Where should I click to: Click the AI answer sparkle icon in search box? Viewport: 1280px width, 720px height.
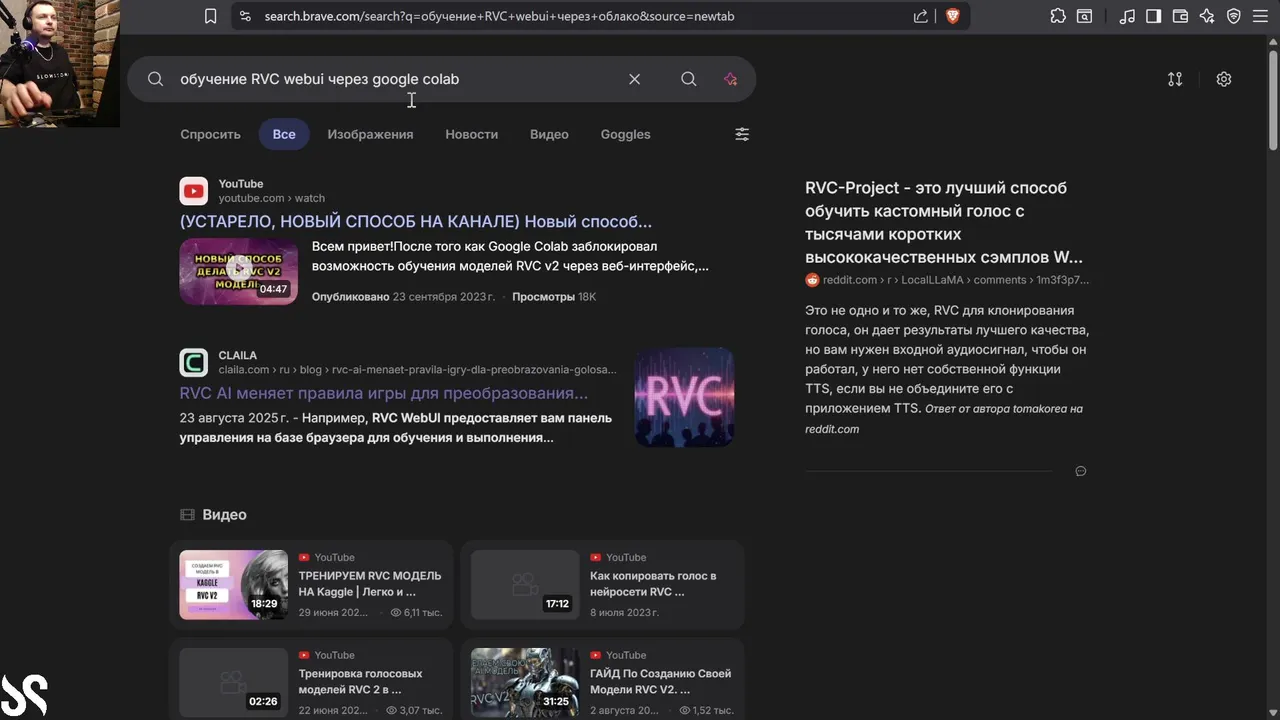[x=730, y=79]
